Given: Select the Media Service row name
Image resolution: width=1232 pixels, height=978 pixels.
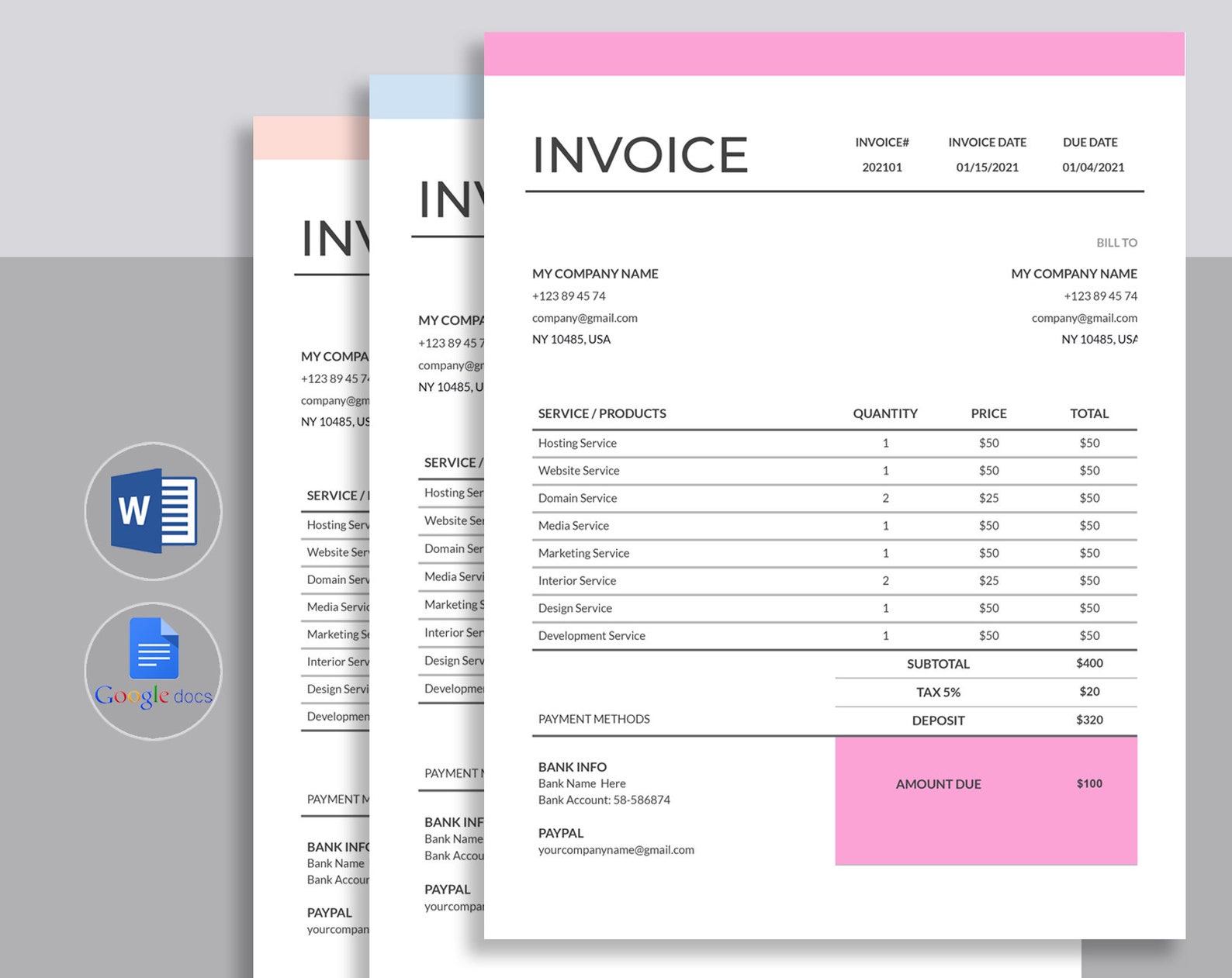Looking at the screenshot, I should (x=573, y=526).
